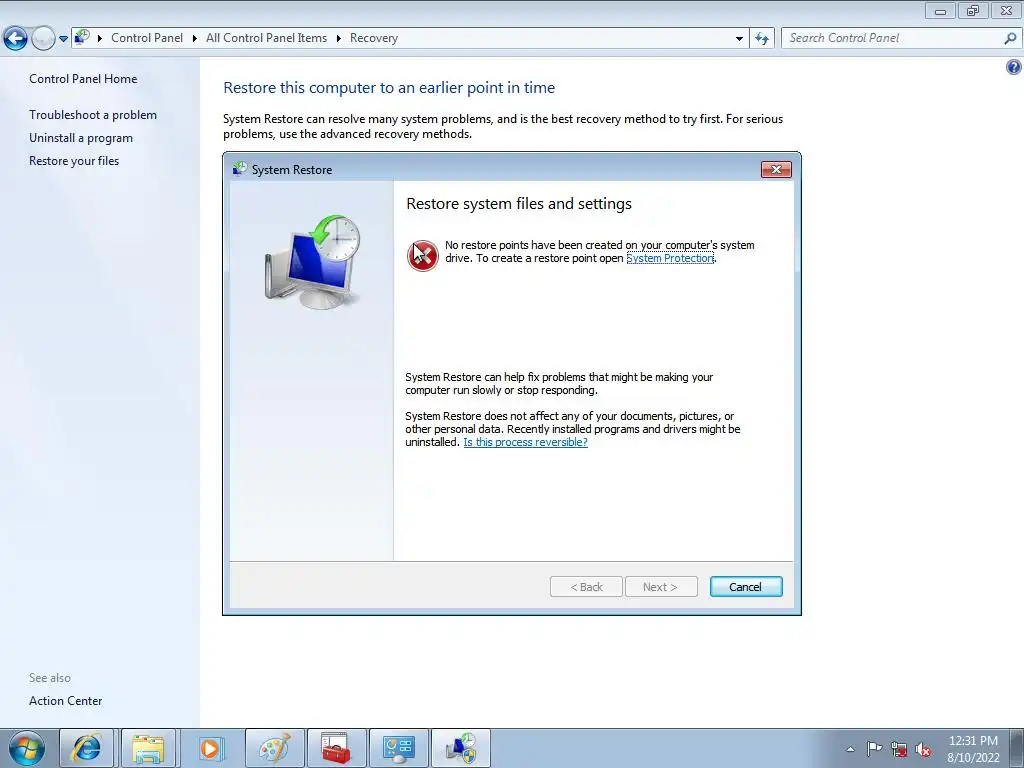The image size is (1024, 768).
Task: Open the red toolbox taskbar app
Action: pos(336,748)
